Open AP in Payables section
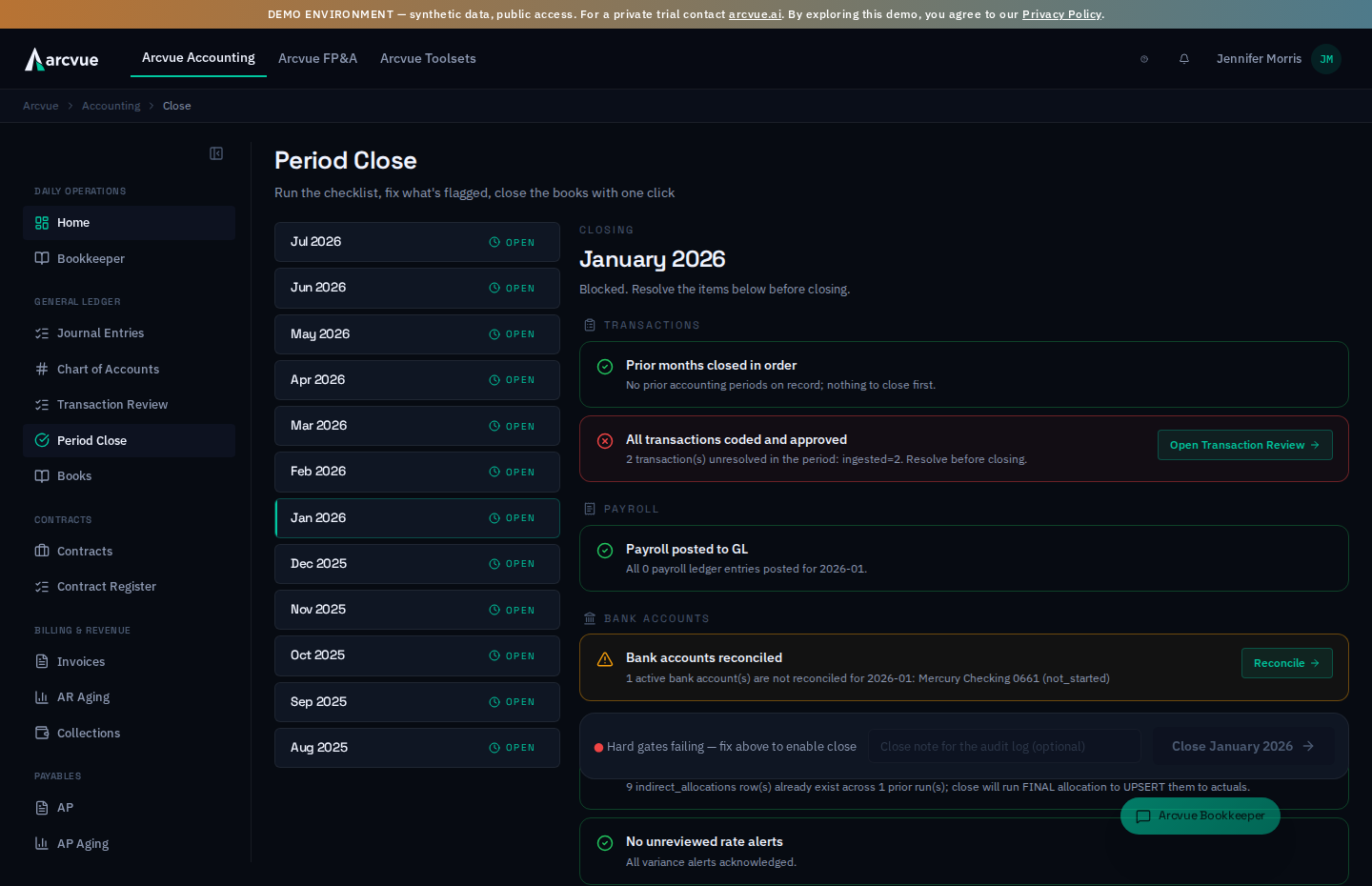Image resolution: width=1372 pixels, height=886 pixels. (x=129, y=808)
